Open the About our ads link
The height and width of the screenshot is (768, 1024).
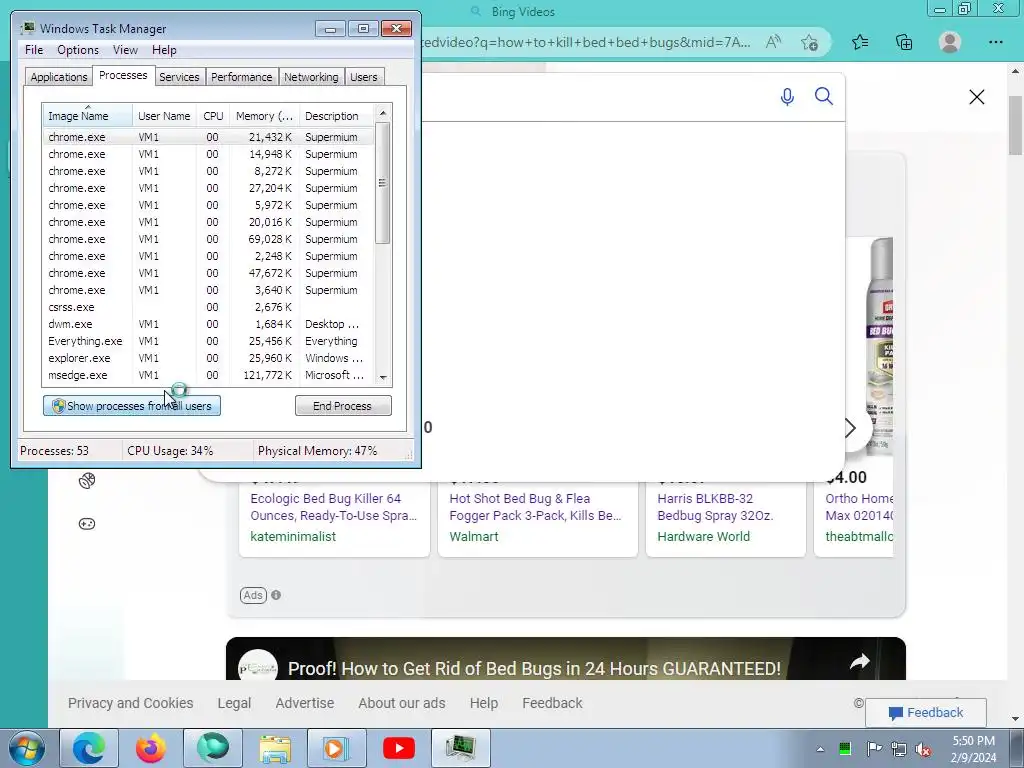click(402, 703)
